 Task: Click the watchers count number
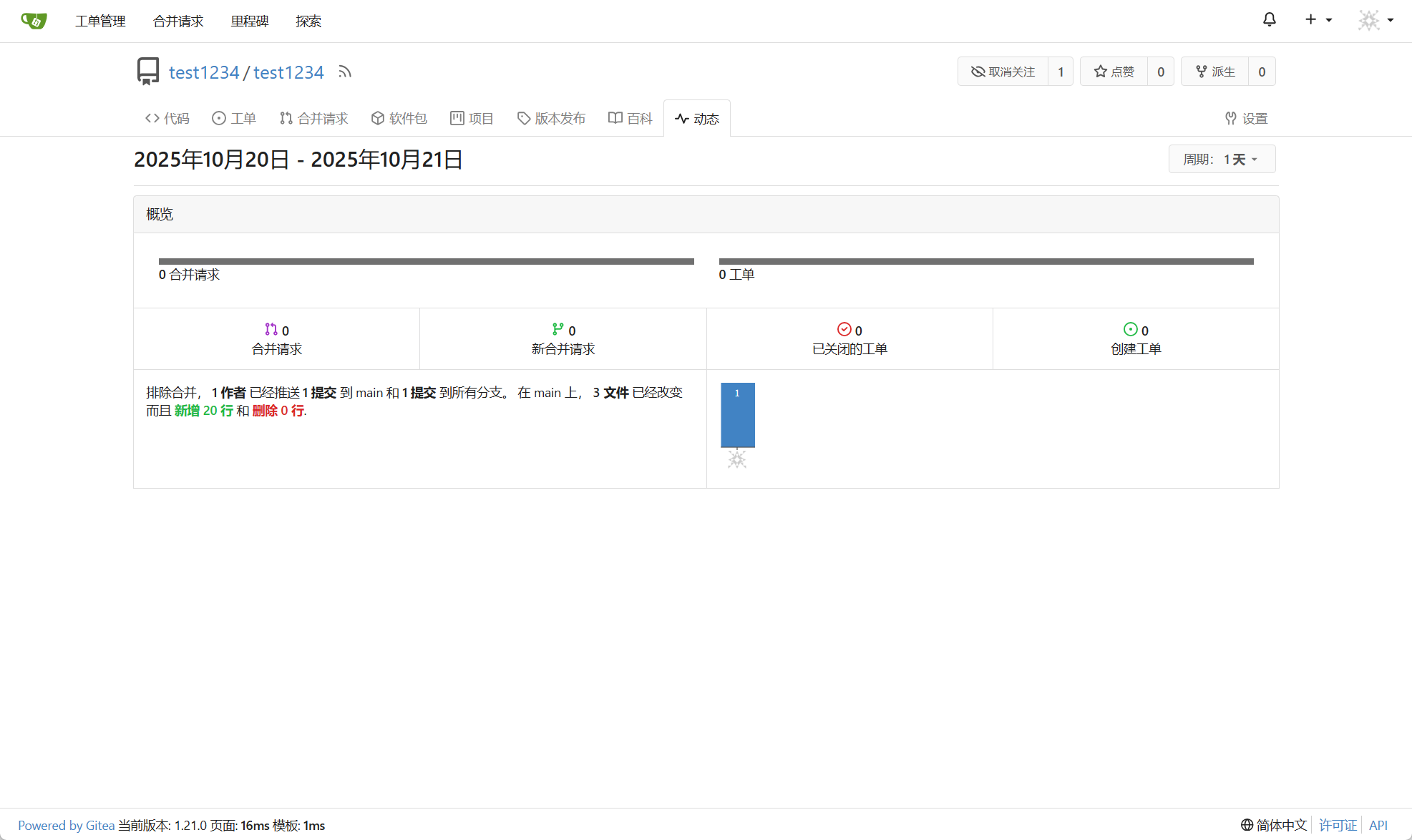tap(1060, 72)
